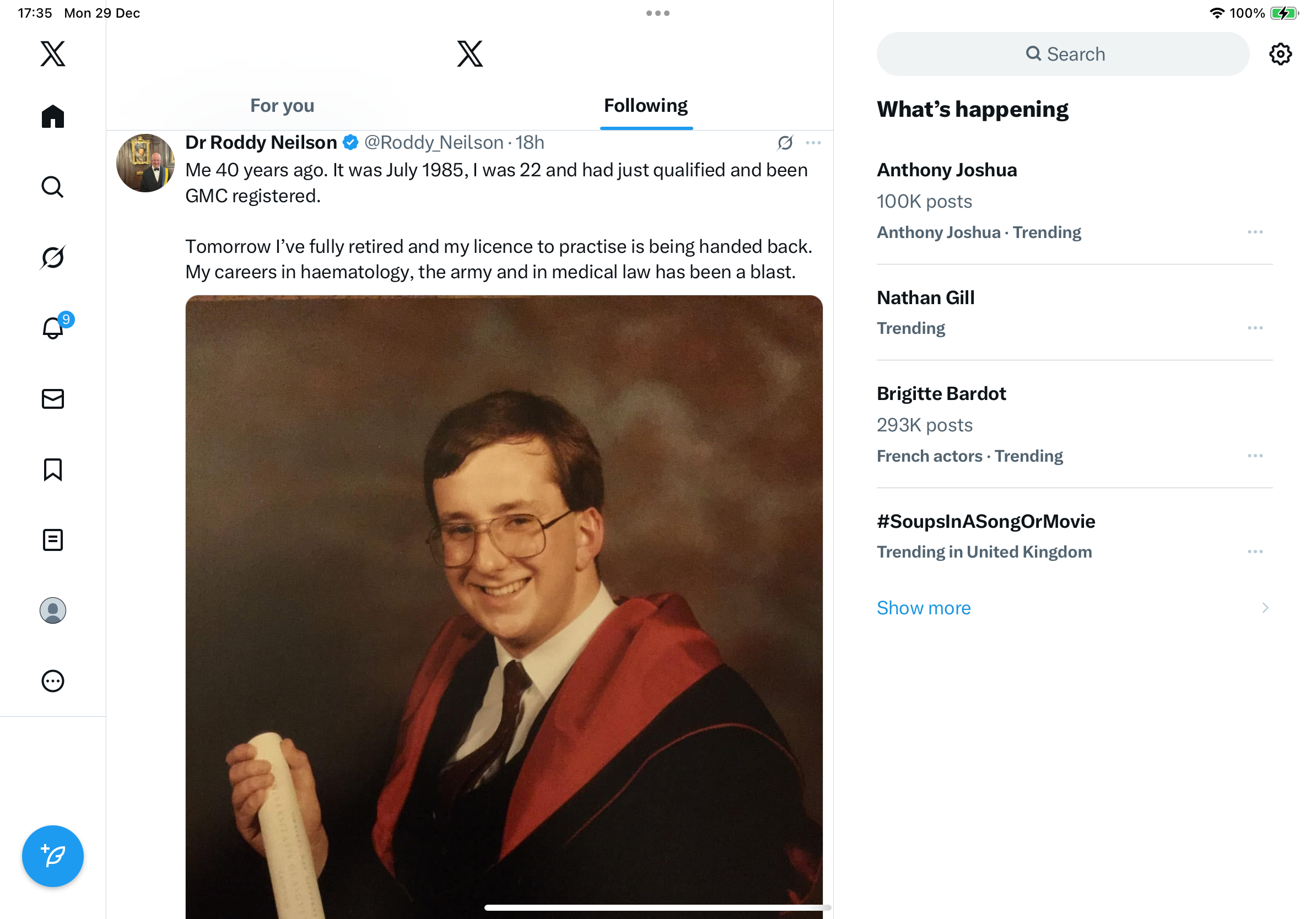Open more options for Nathan Gill trend
The height and width of the screenshot is (919, 1316).
click(x=1255, y=328)
